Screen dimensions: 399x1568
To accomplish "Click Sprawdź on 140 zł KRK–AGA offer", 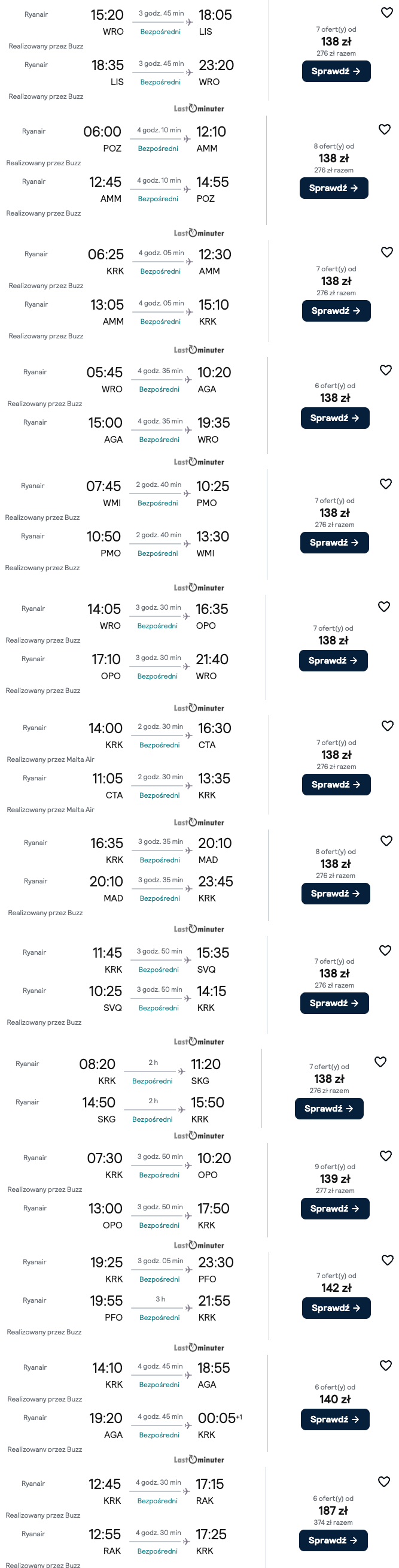I will 335,1419.
